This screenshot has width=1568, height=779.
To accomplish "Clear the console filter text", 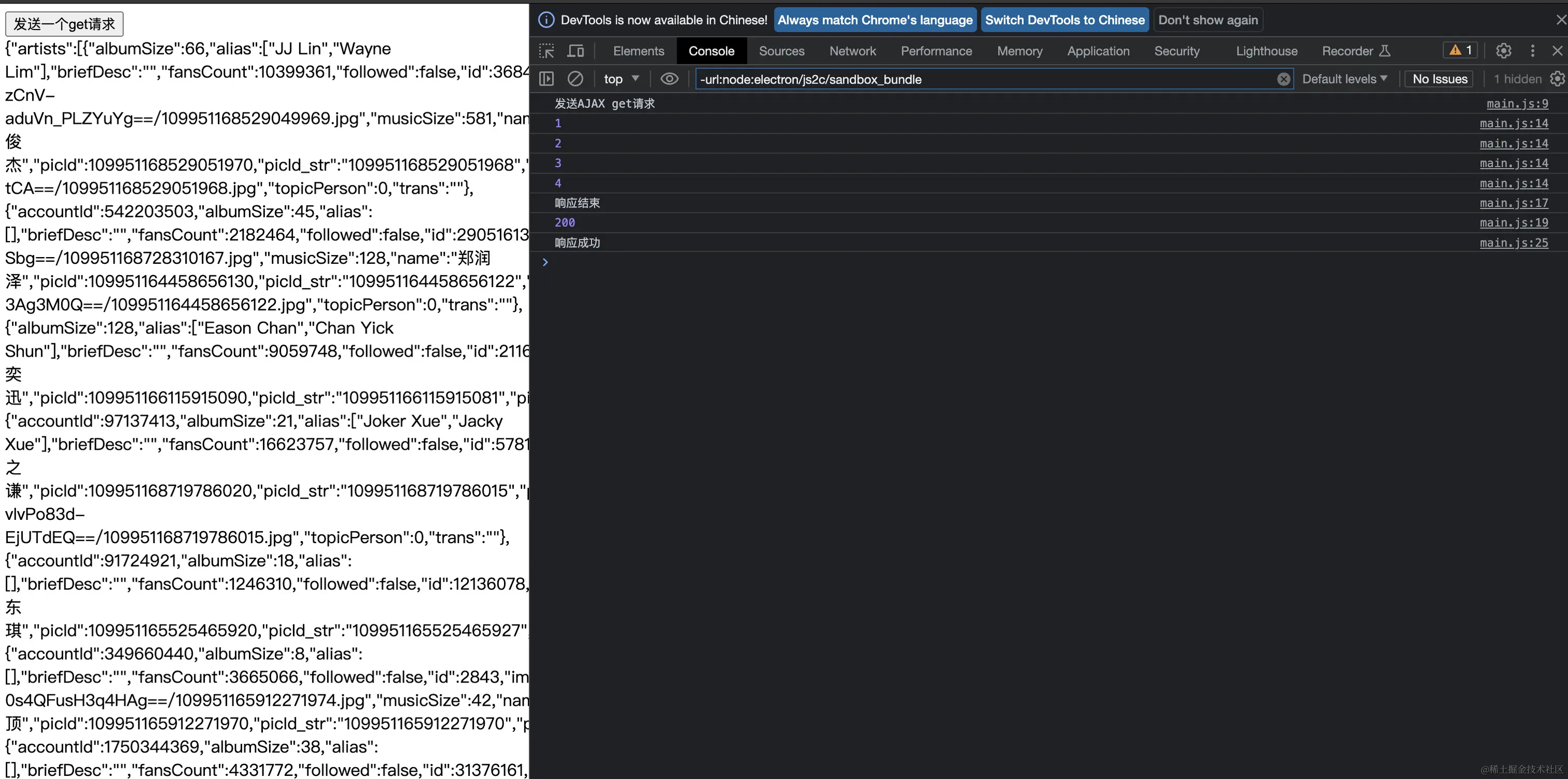I will tap(1283, 79).
